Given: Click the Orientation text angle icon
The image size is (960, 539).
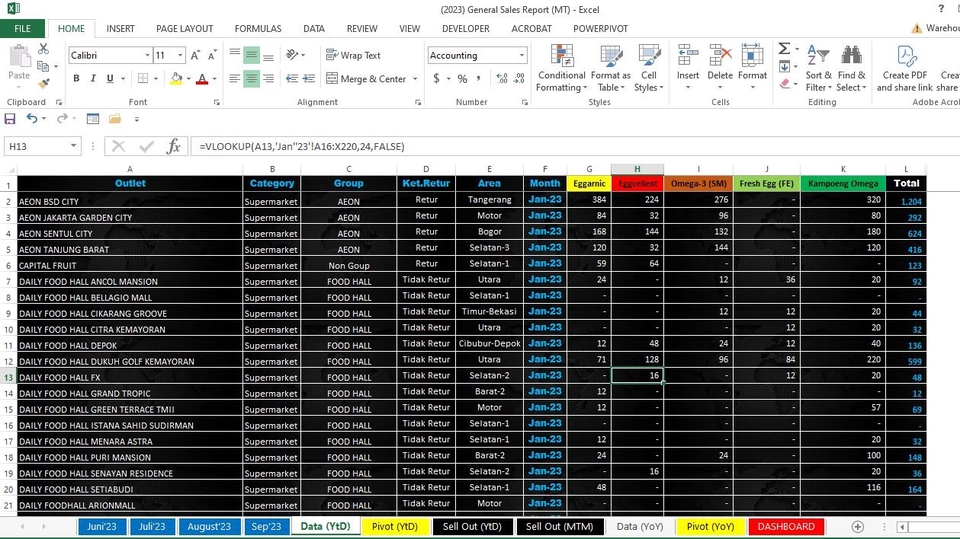Looking at the screenshot, I should (292, 55).
